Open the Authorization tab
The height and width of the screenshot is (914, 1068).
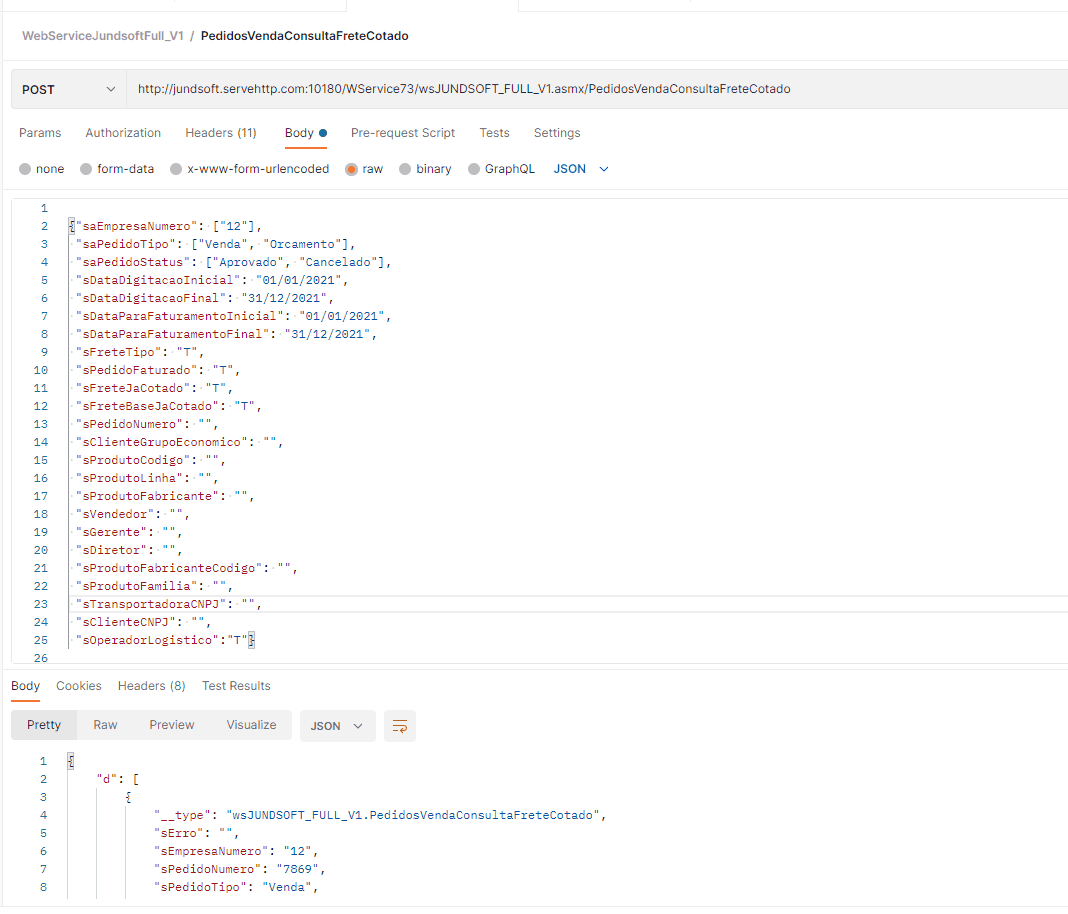point(123,133)
